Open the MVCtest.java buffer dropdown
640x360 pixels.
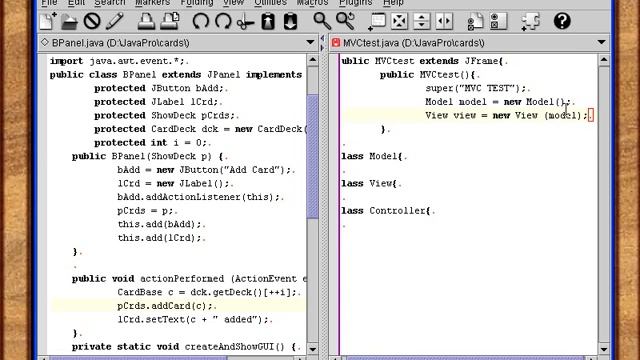pyautogui.click(x=601, y=42)
